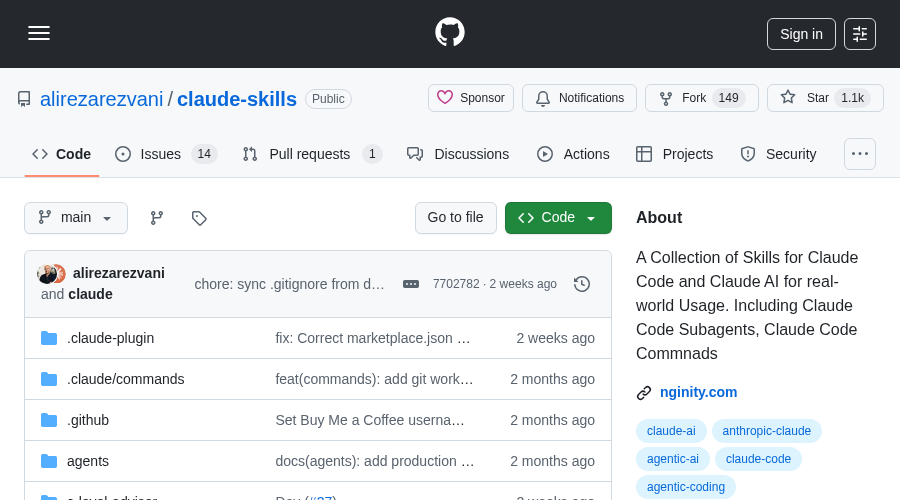Open appearance settings sliders icon button
Viewport: 900px width, 500px height.
click(860, 34)
